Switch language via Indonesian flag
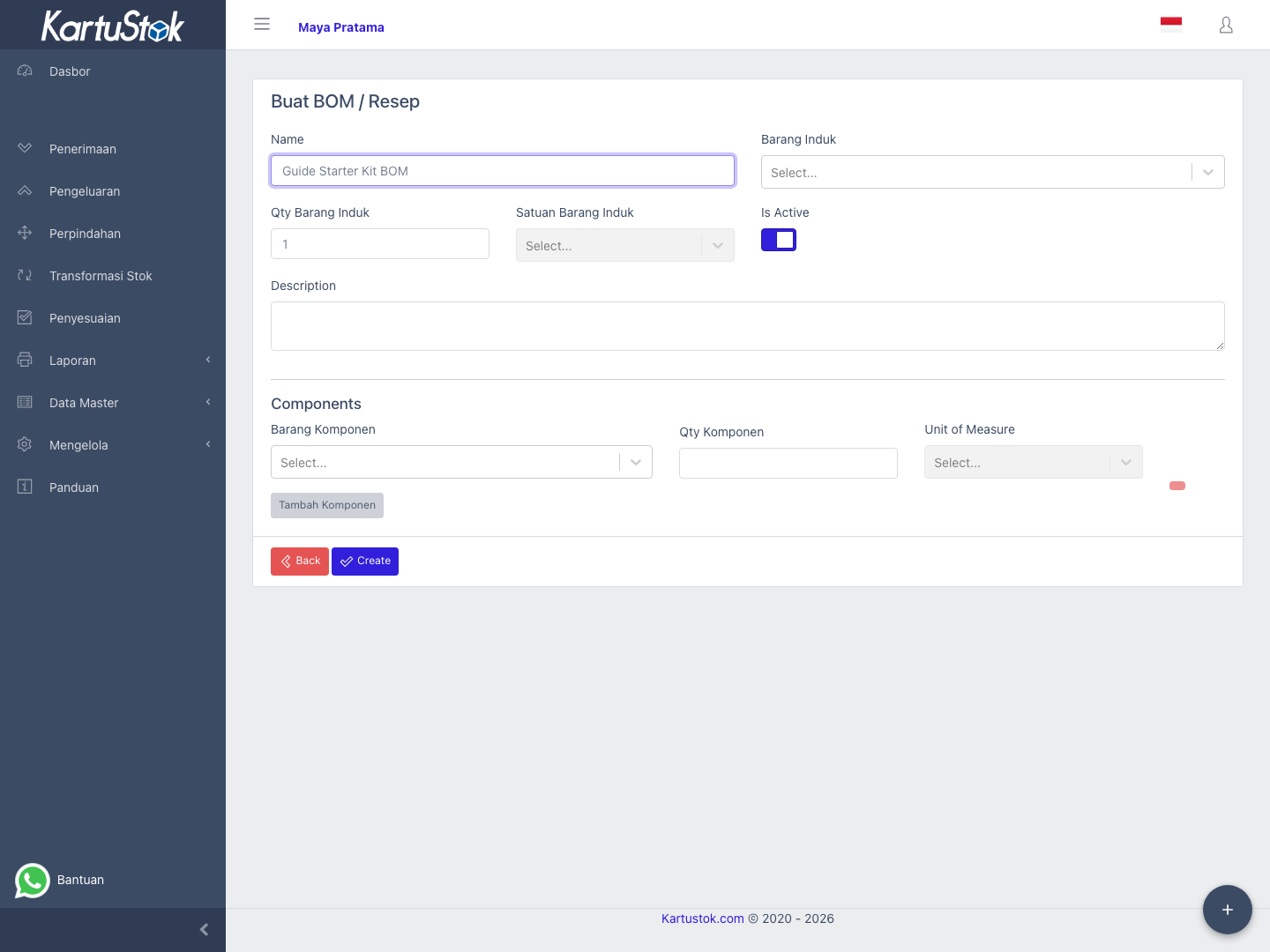This screenshot has width=1270, height=952. [1171, 25]
